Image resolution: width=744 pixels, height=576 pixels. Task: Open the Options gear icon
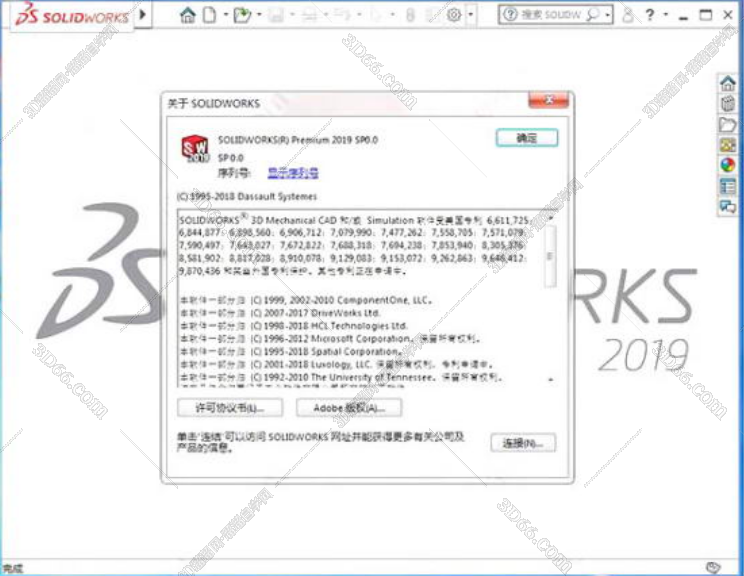454,15
